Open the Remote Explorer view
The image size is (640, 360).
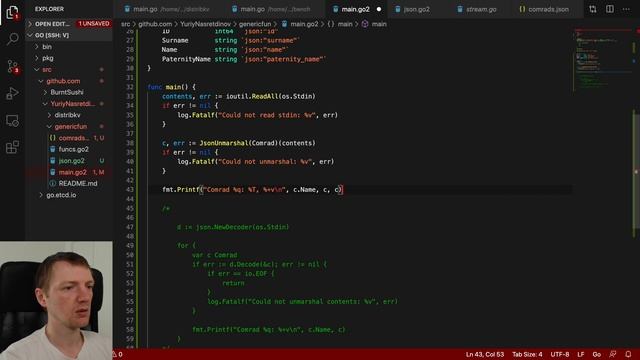pos(12,120)
